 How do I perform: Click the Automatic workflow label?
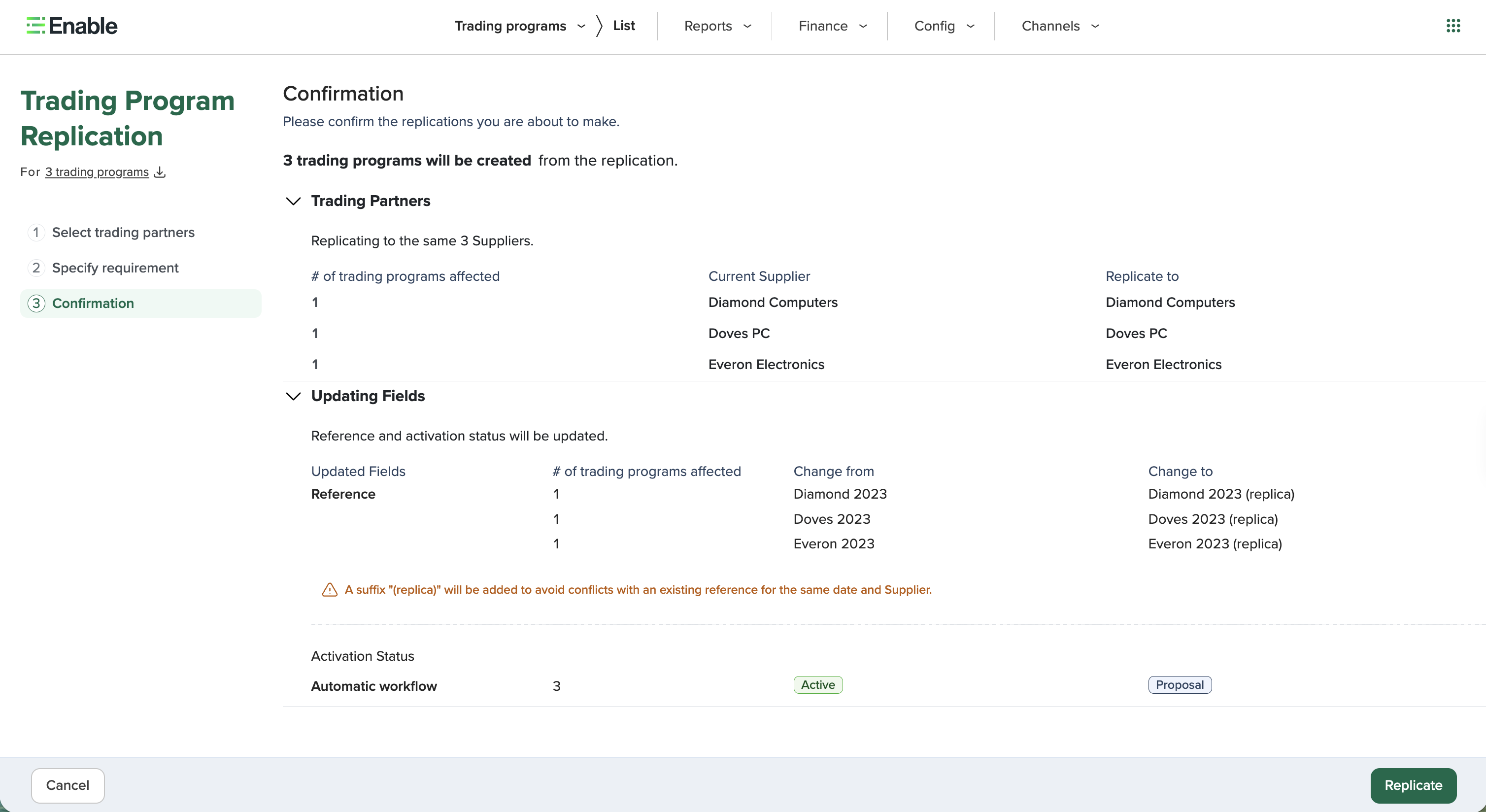[374, 686]
